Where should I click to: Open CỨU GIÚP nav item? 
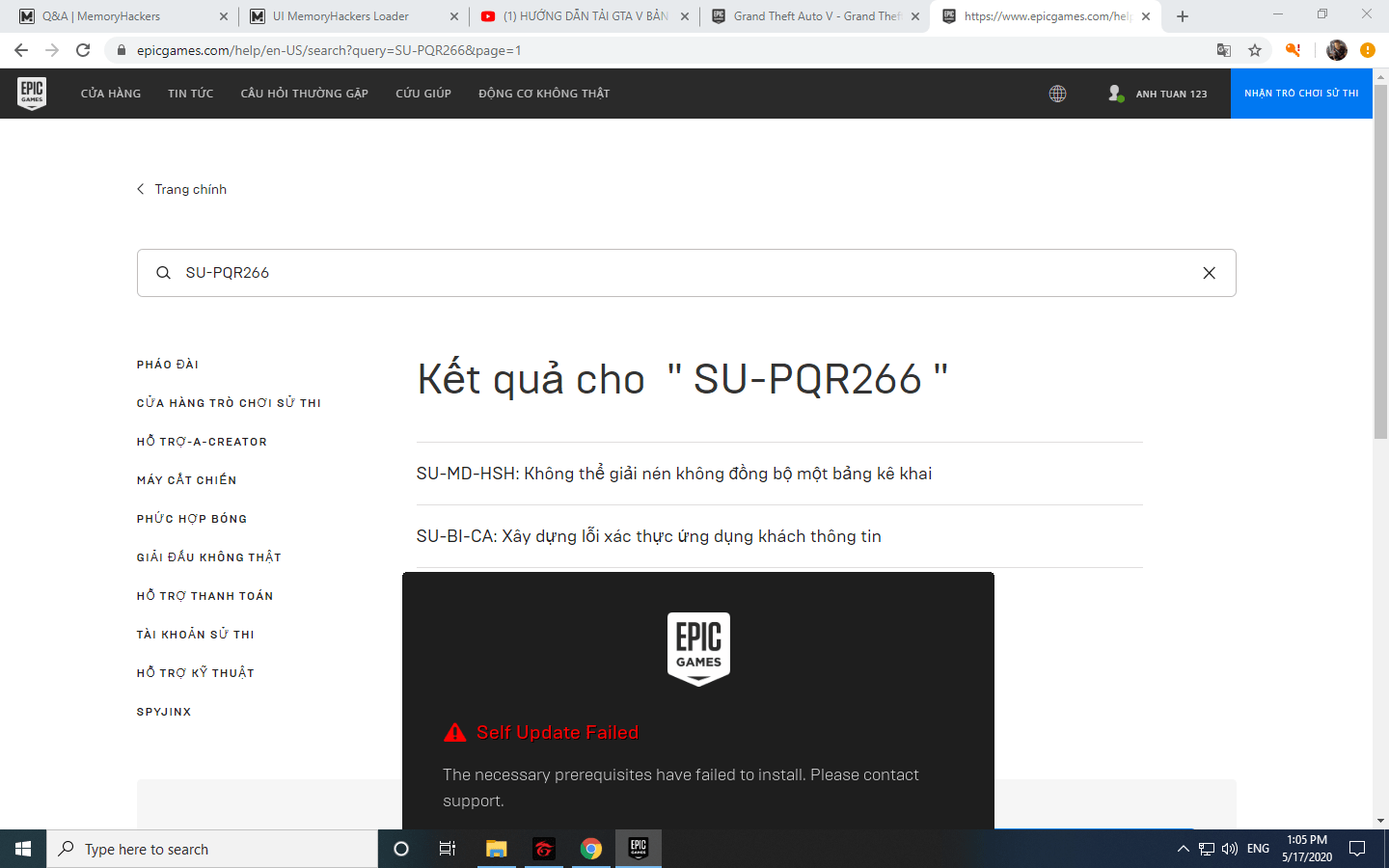(x=423, y=94)
